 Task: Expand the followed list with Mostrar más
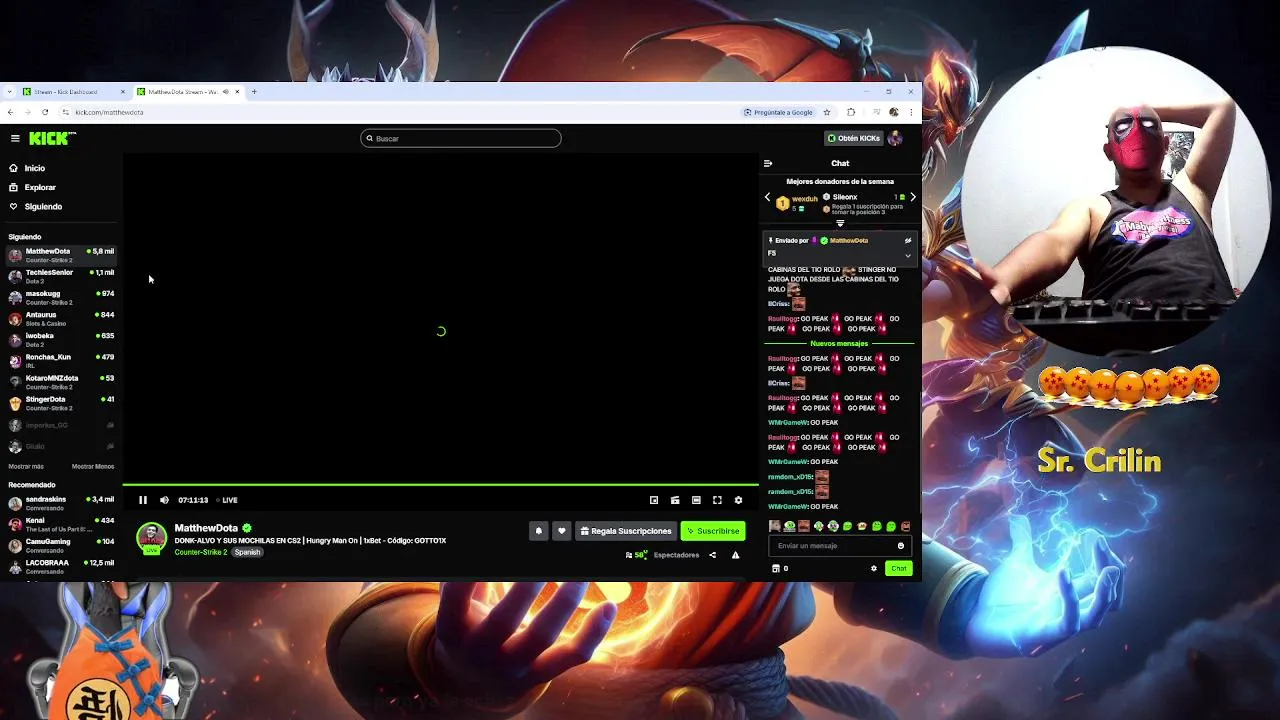click(26, 466)
